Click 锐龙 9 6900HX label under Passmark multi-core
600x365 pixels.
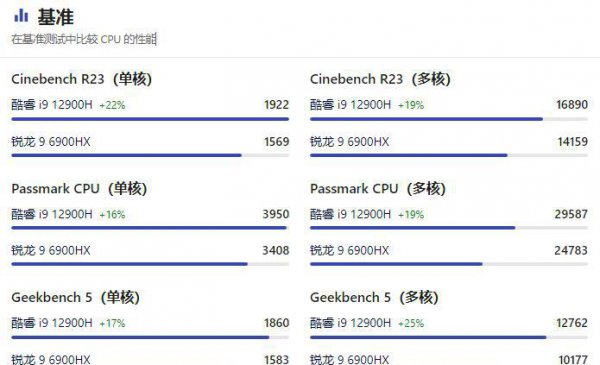tap(349, 251)
